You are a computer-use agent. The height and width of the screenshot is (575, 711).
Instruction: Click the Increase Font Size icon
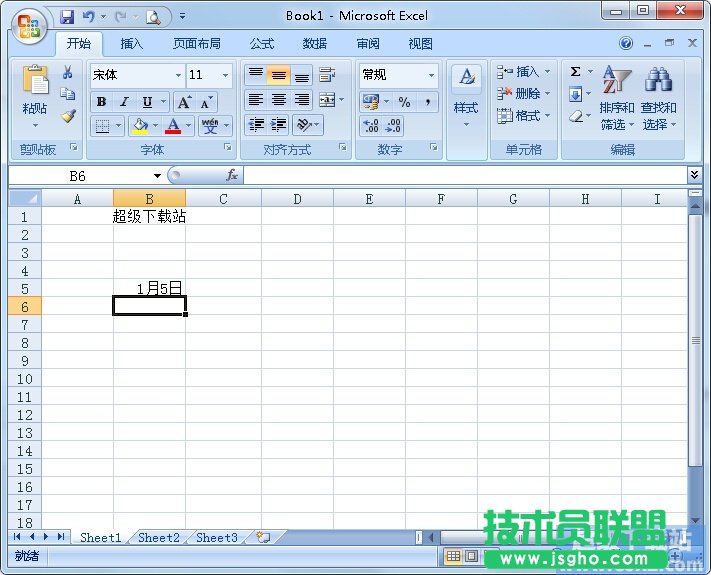click(x=184, y=102)
